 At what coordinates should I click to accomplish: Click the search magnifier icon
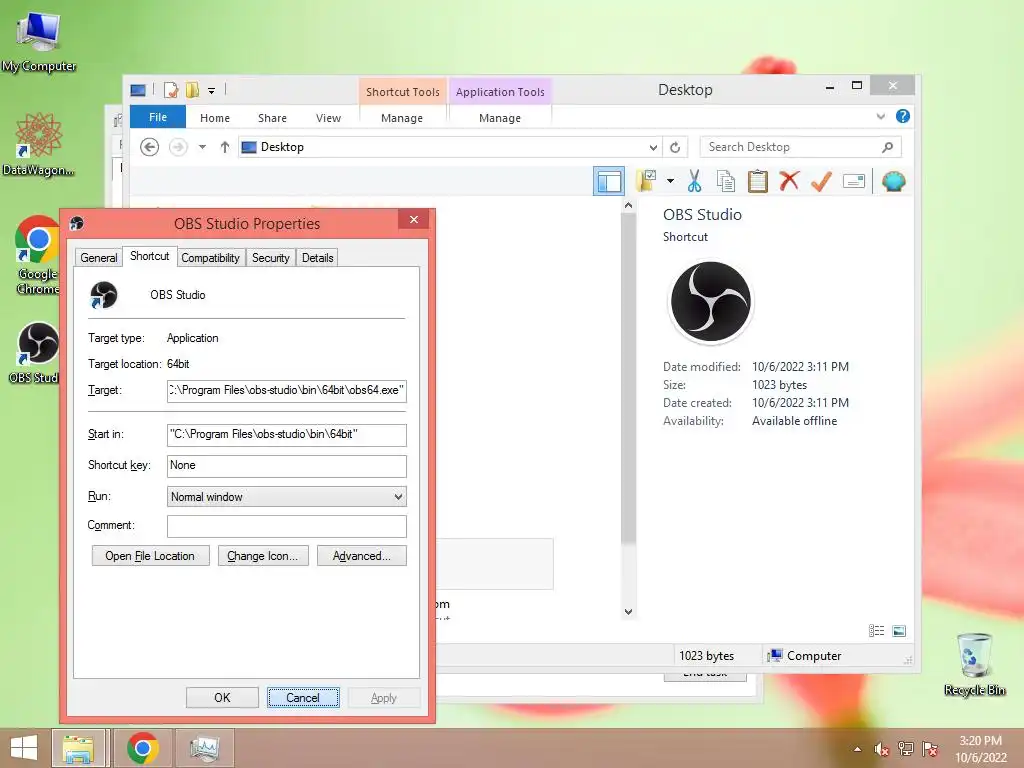[888, 147]
